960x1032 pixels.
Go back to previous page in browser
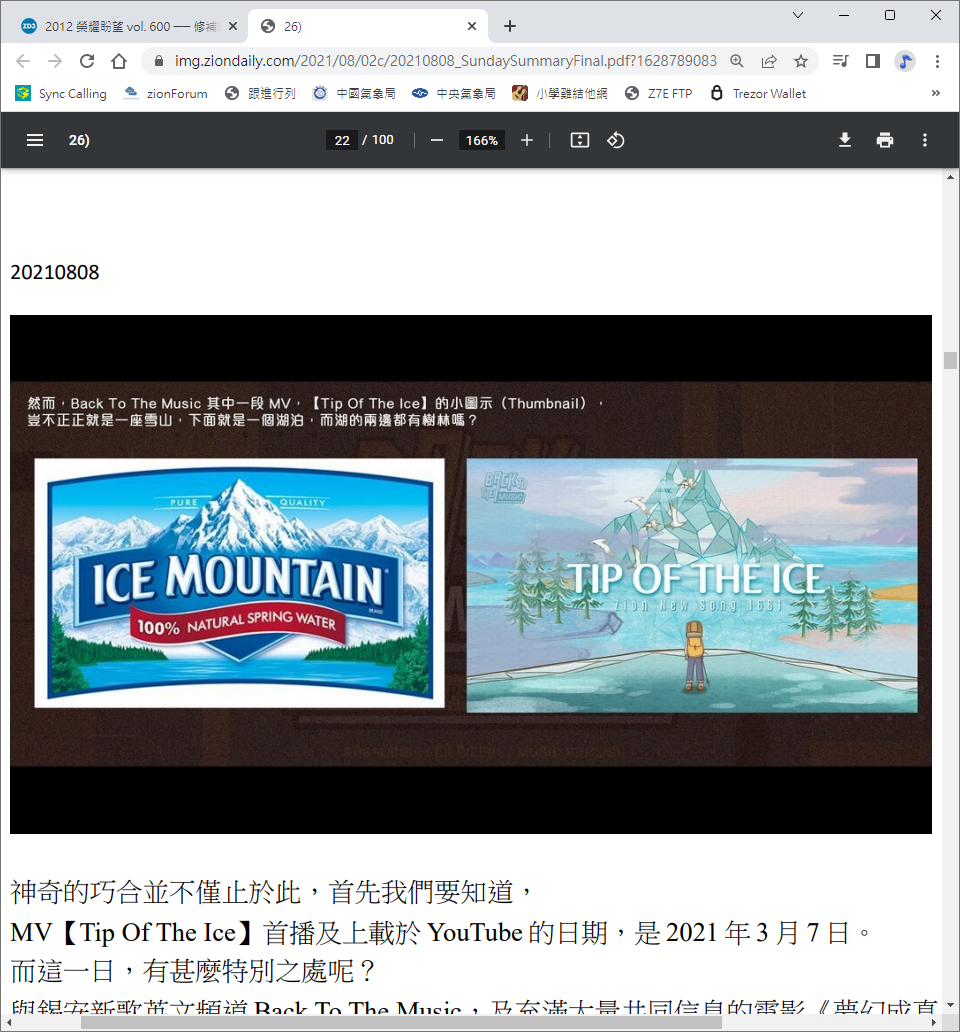[x=23, y=61]
